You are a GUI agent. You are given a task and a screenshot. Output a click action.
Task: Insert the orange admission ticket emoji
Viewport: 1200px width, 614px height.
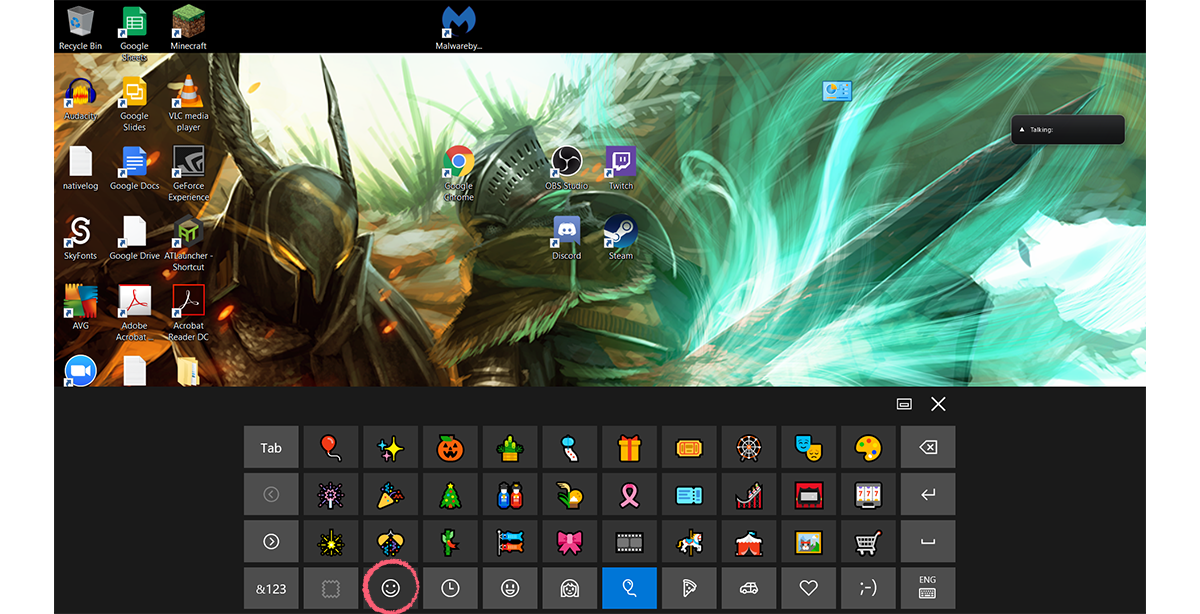pyautogui.click(x=690, y=448)
